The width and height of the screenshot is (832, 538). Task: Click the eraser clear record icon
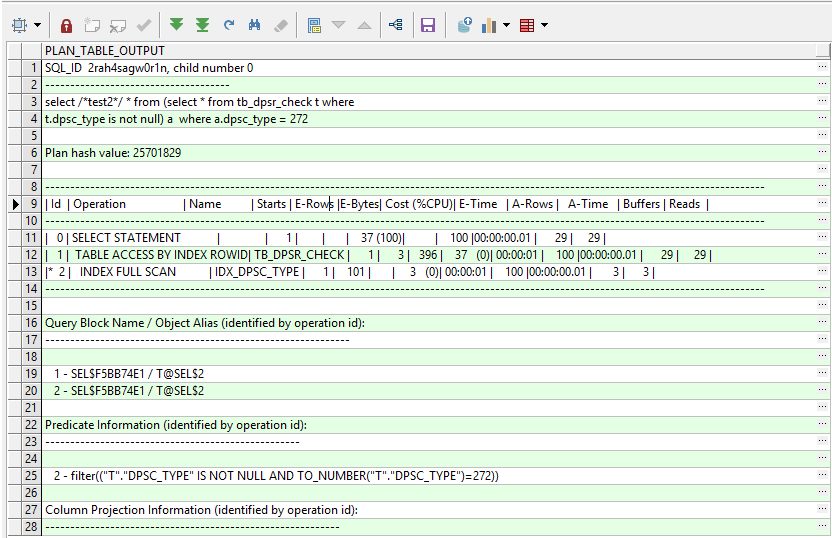coord(281,25)
